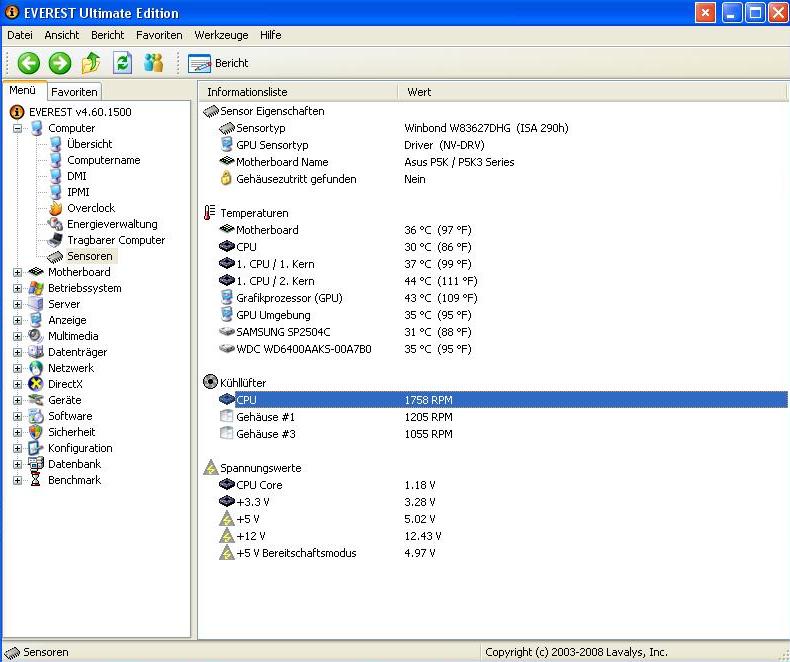
Task: Click the Multimedia speaker icon
Action: [x=36, y=336]
